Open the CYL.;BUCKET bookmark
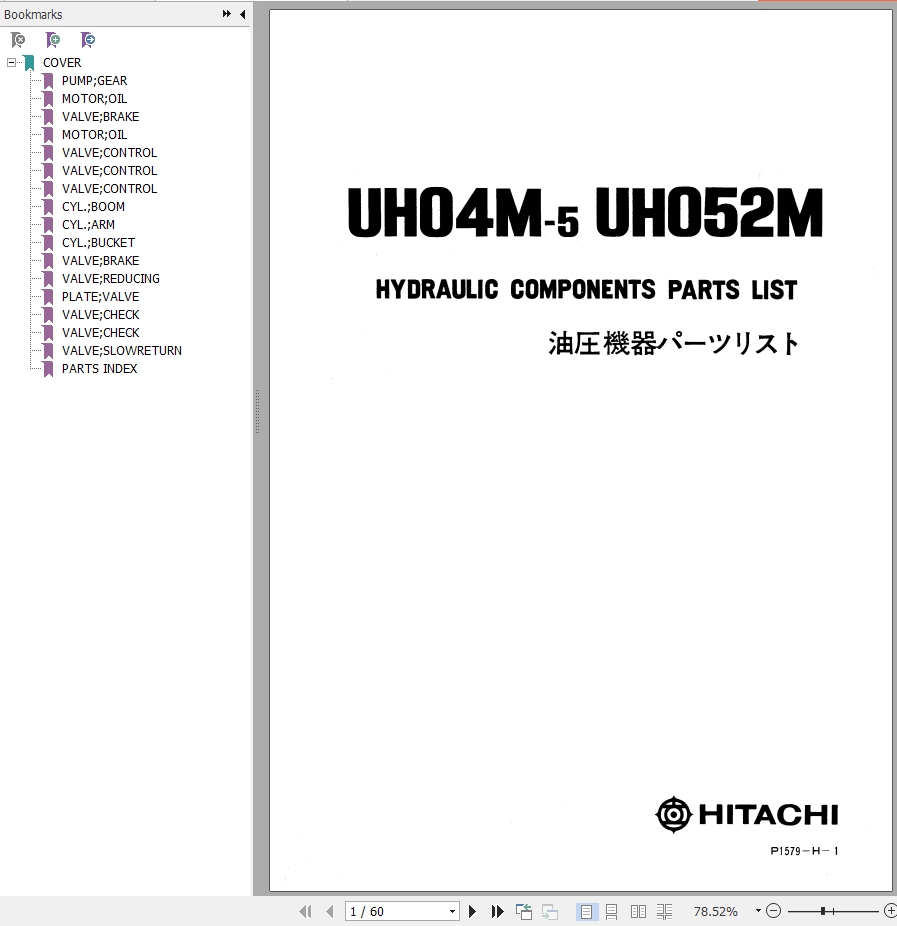The height and width of the screenshot is (926, 897). pyautogui.click(x=98, y=243)
